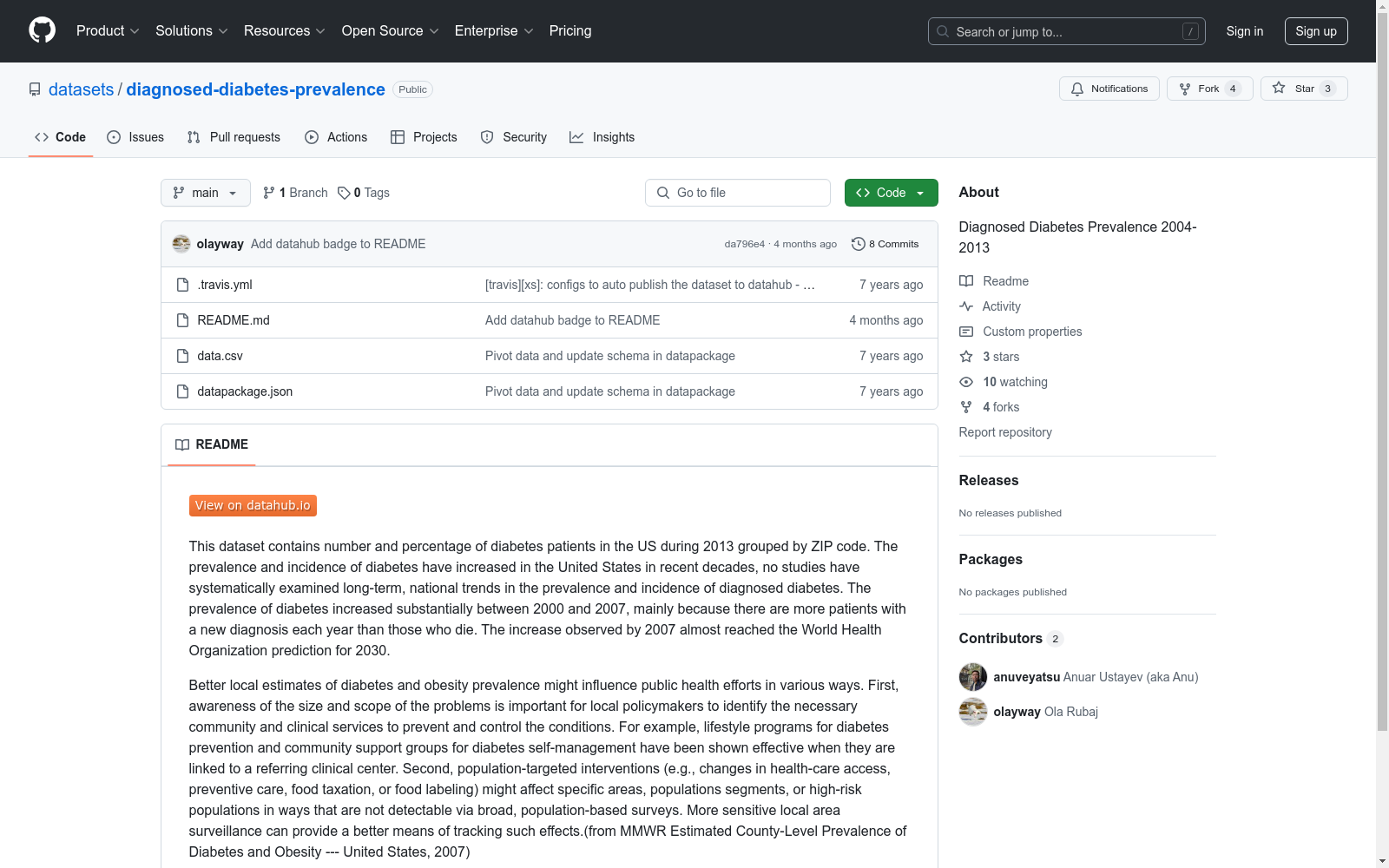This screenshot has width=1389, height=868.
Task: Click the slash shortcut key icon in search
Action: coord(1190,31)
